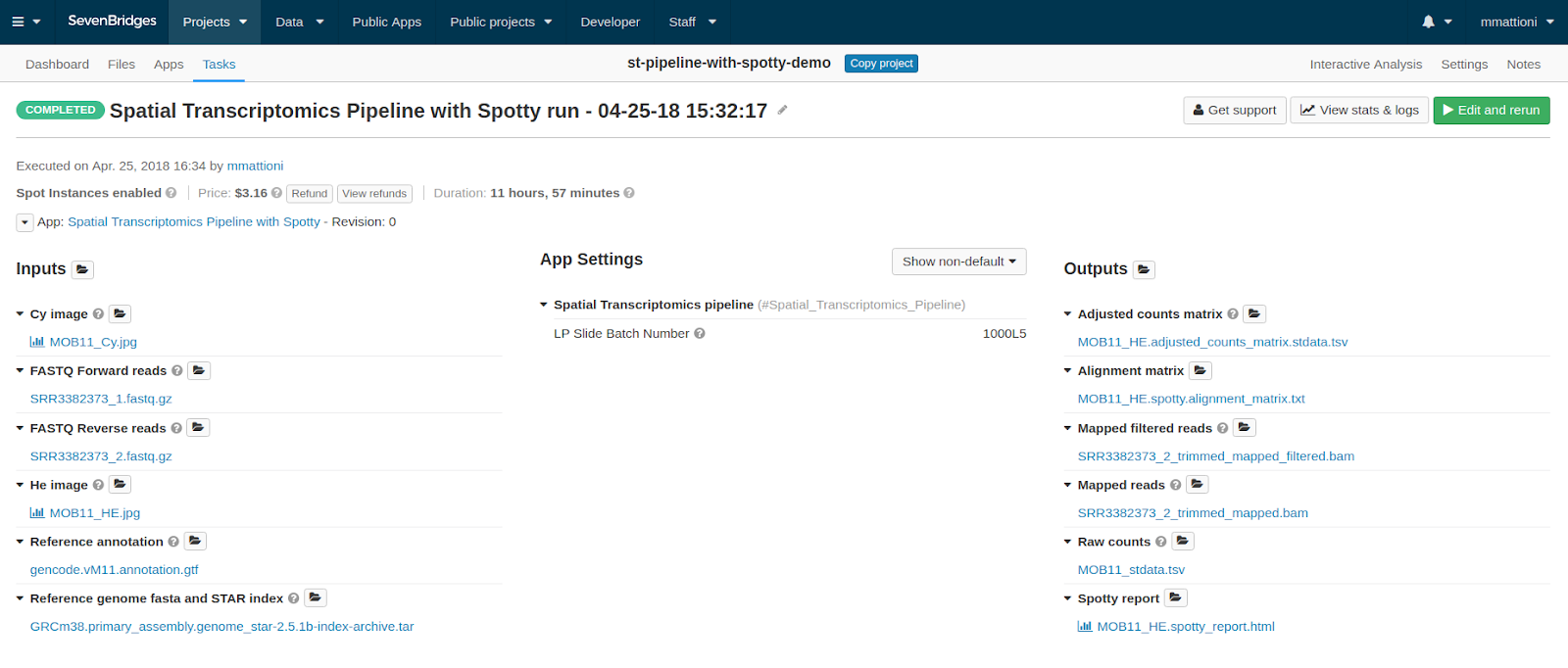Open folder icon for Reference genome fasta
The image size is (1568, 668).
315,597
